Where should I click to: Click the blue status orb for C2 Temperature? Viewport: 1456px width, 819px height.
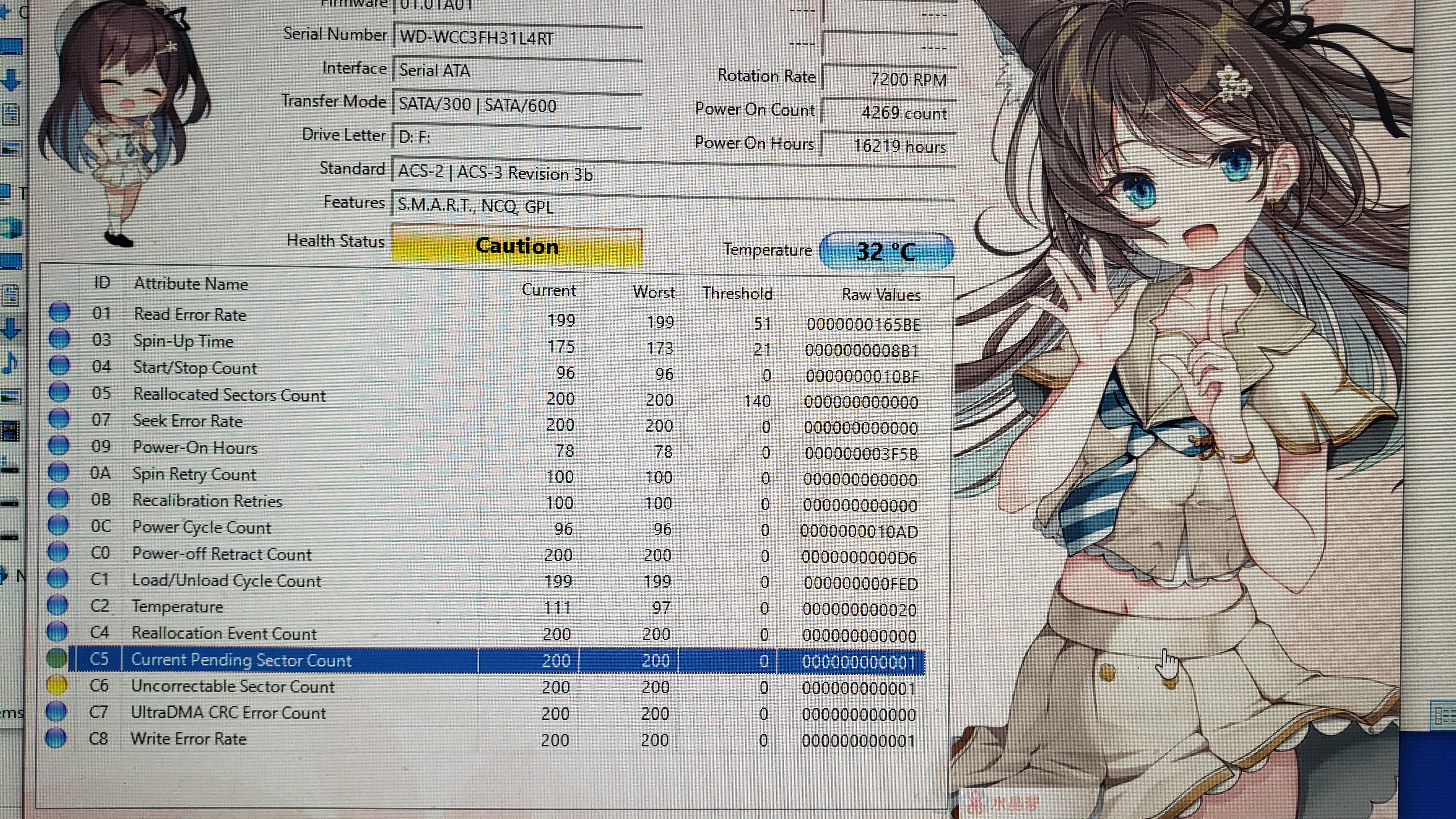57,605
